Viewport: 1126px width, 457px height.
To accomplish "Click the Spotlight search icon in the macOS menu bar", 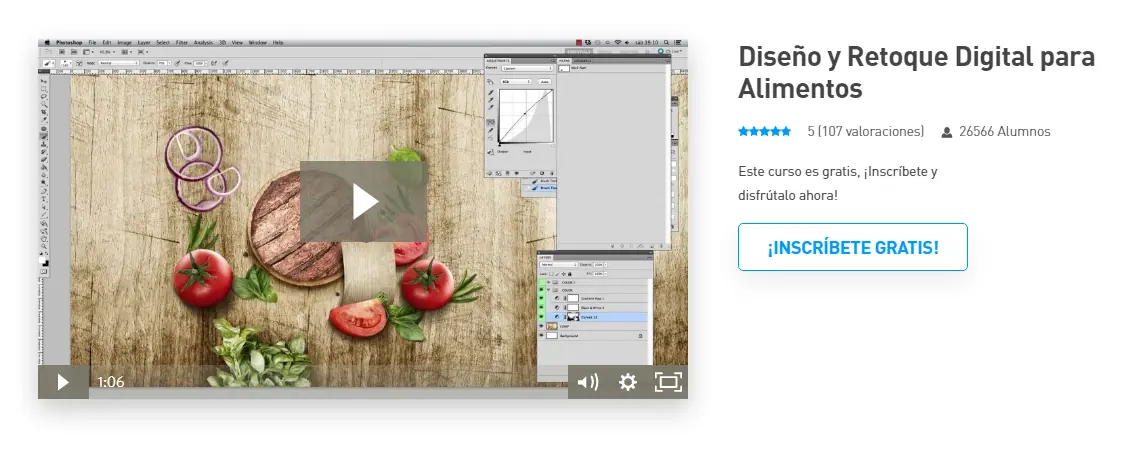I will tap(667, 42).
